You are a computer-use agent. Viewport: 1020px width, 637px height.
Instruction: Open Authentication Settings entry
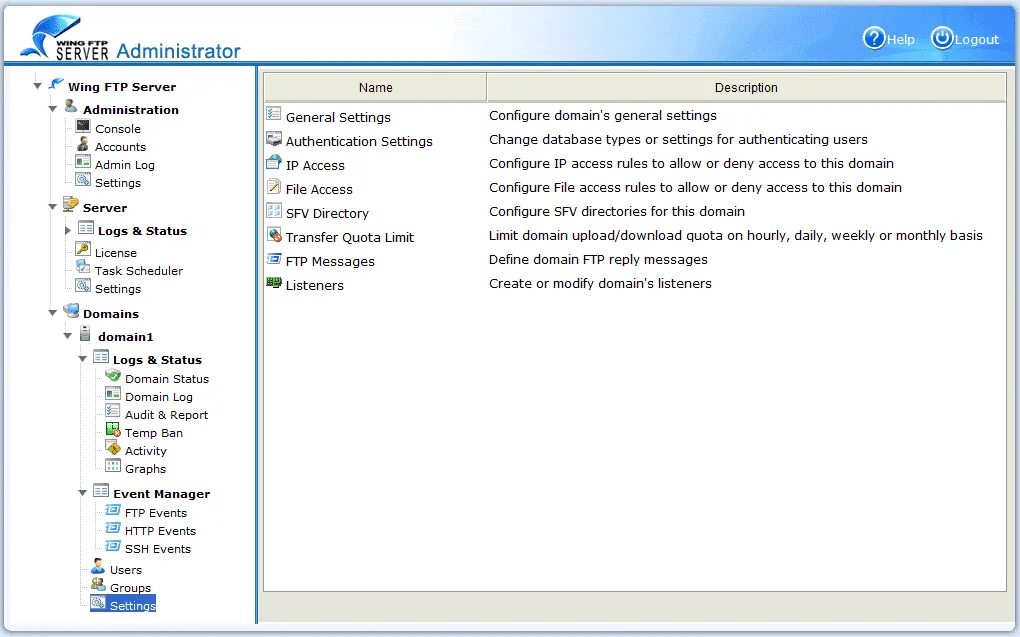pyautogui.click(x=359, y=141)
